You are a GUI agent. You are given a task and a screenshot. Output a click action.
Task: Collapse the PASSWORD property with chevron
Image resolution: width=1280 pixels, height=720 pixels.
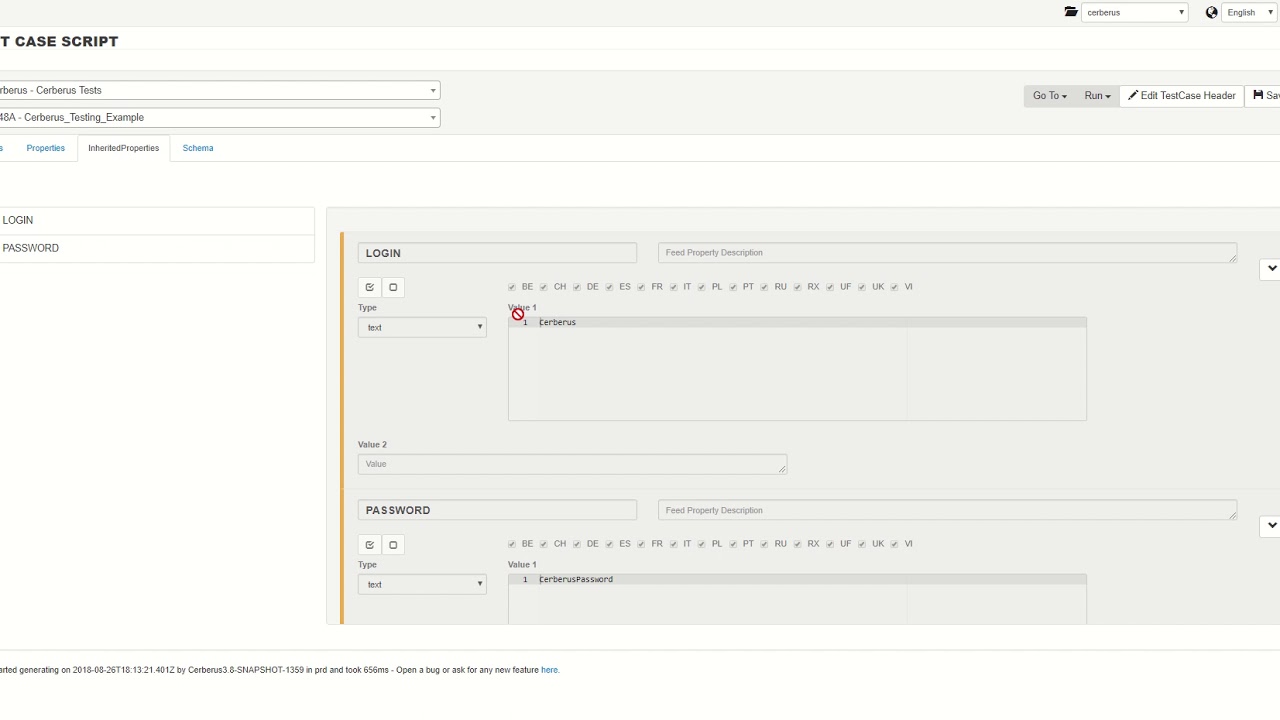point(1271,525)
